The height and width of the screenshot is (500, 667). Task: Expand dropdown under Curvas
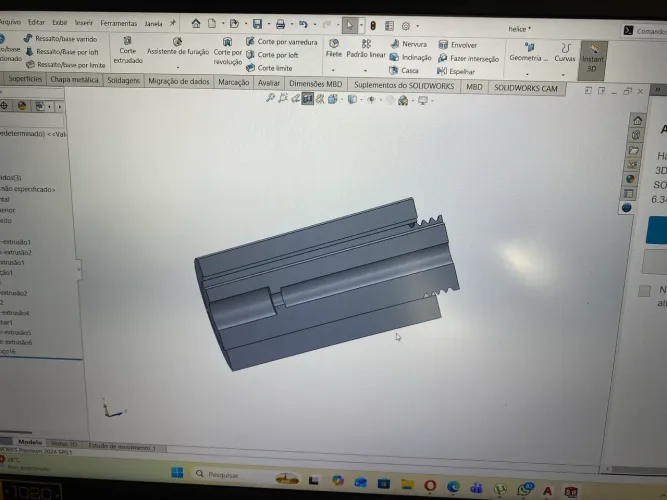tap(563, 75)
